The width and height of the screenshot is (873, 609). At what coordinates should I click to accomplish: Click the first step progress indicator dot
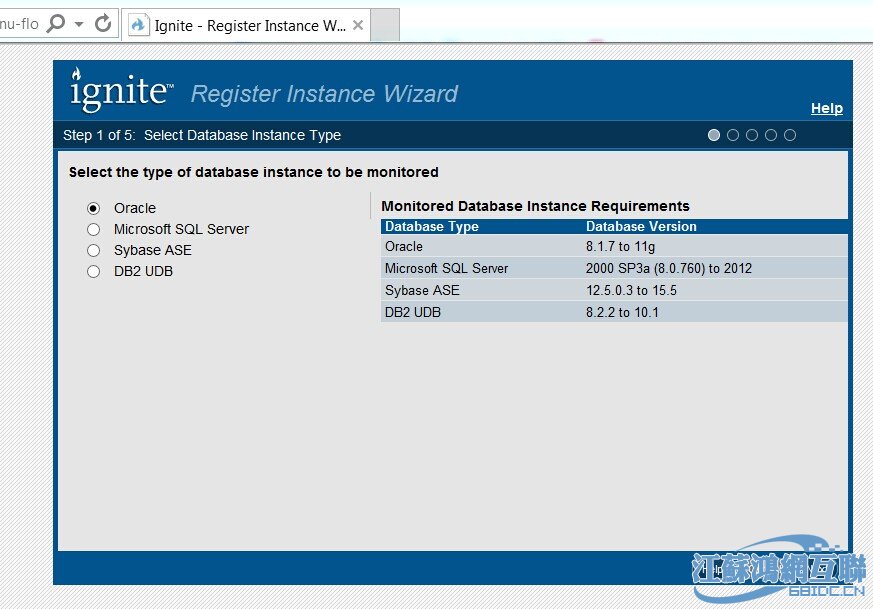tap(714, 135)
